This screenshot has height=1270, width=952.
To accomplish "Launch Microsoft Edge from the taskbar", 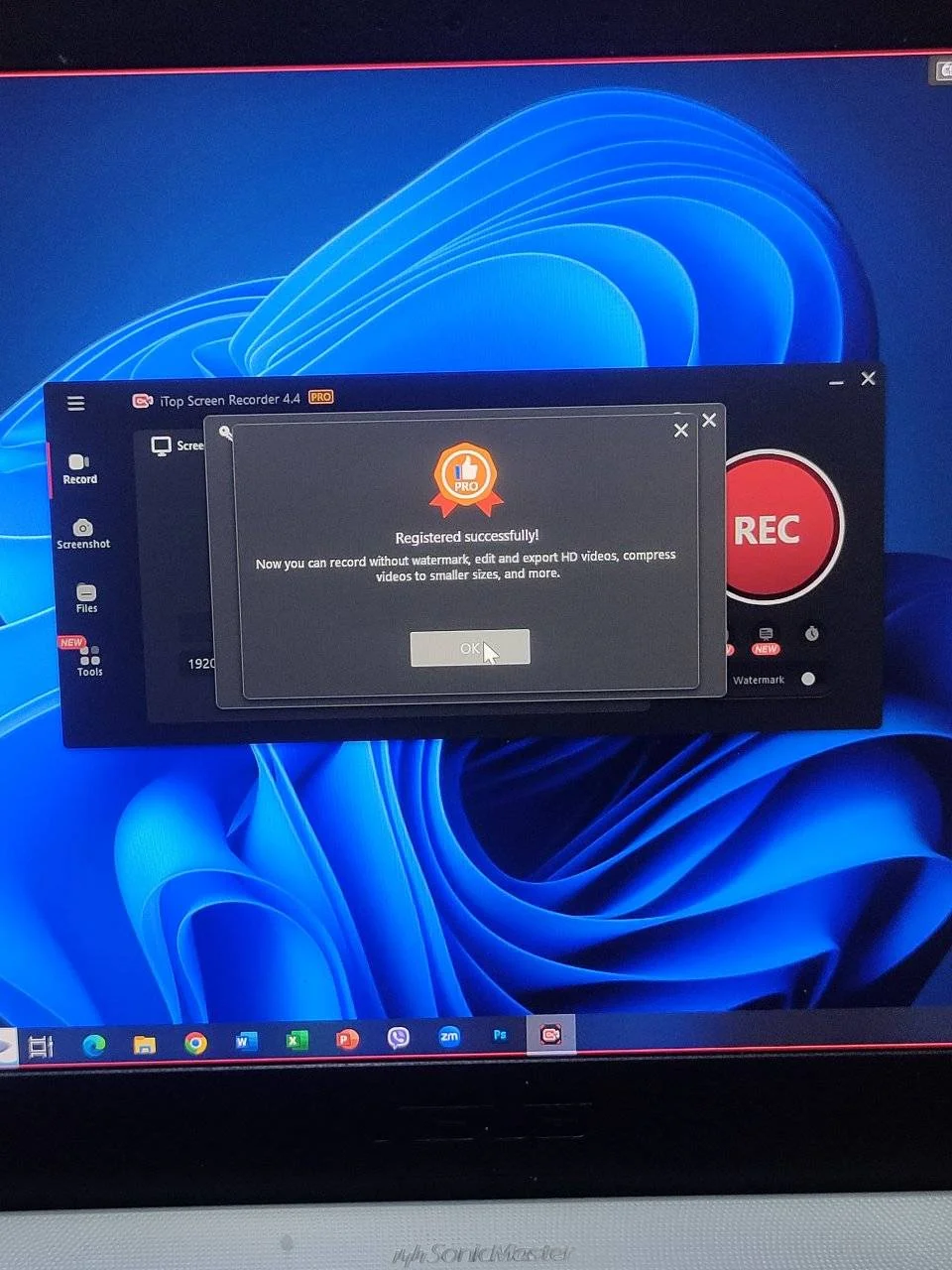I will tap(94, 1044).
